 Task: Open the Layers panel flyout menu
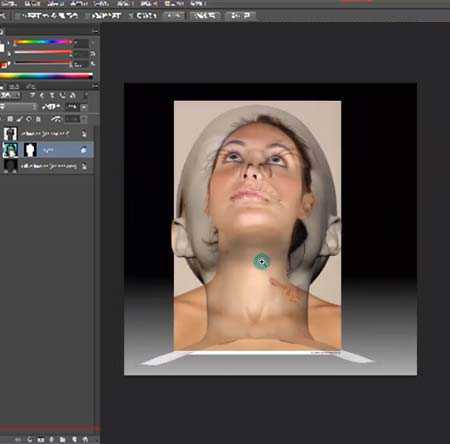point(96,86)
